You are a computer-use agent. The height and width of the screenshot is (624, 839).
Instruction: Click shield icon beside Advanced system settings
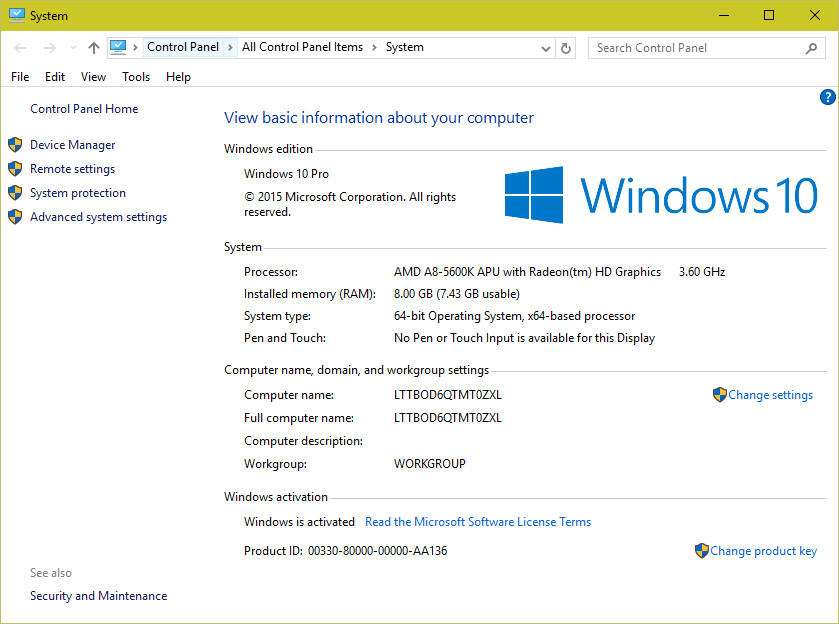[15, 217]
